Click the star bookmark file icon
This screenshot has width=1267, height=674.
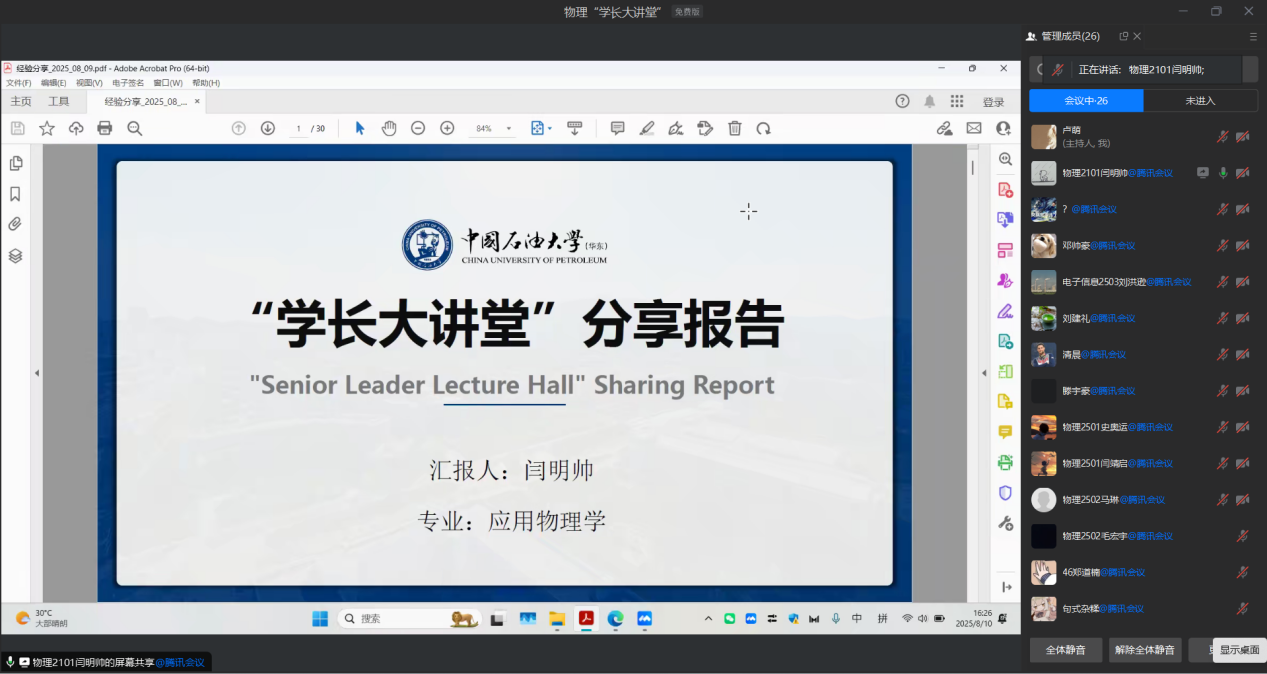tap(47, 128)
